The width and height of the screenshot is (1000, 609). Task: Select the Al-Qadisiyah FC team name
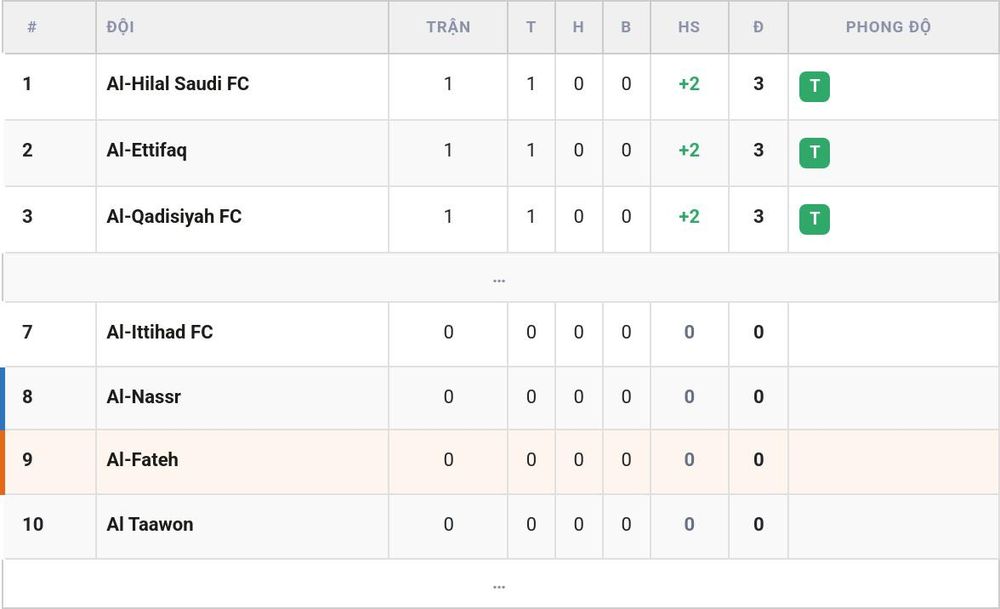tap(174, 216)
